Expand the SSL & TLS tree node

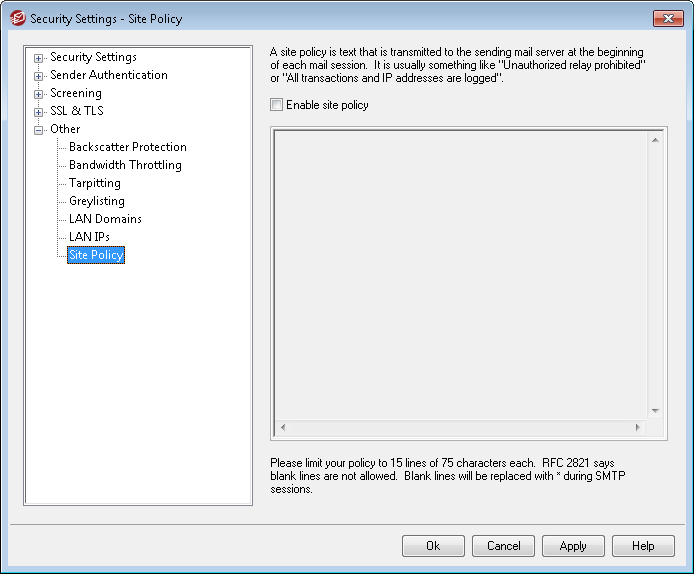click(x=39, y=112)
